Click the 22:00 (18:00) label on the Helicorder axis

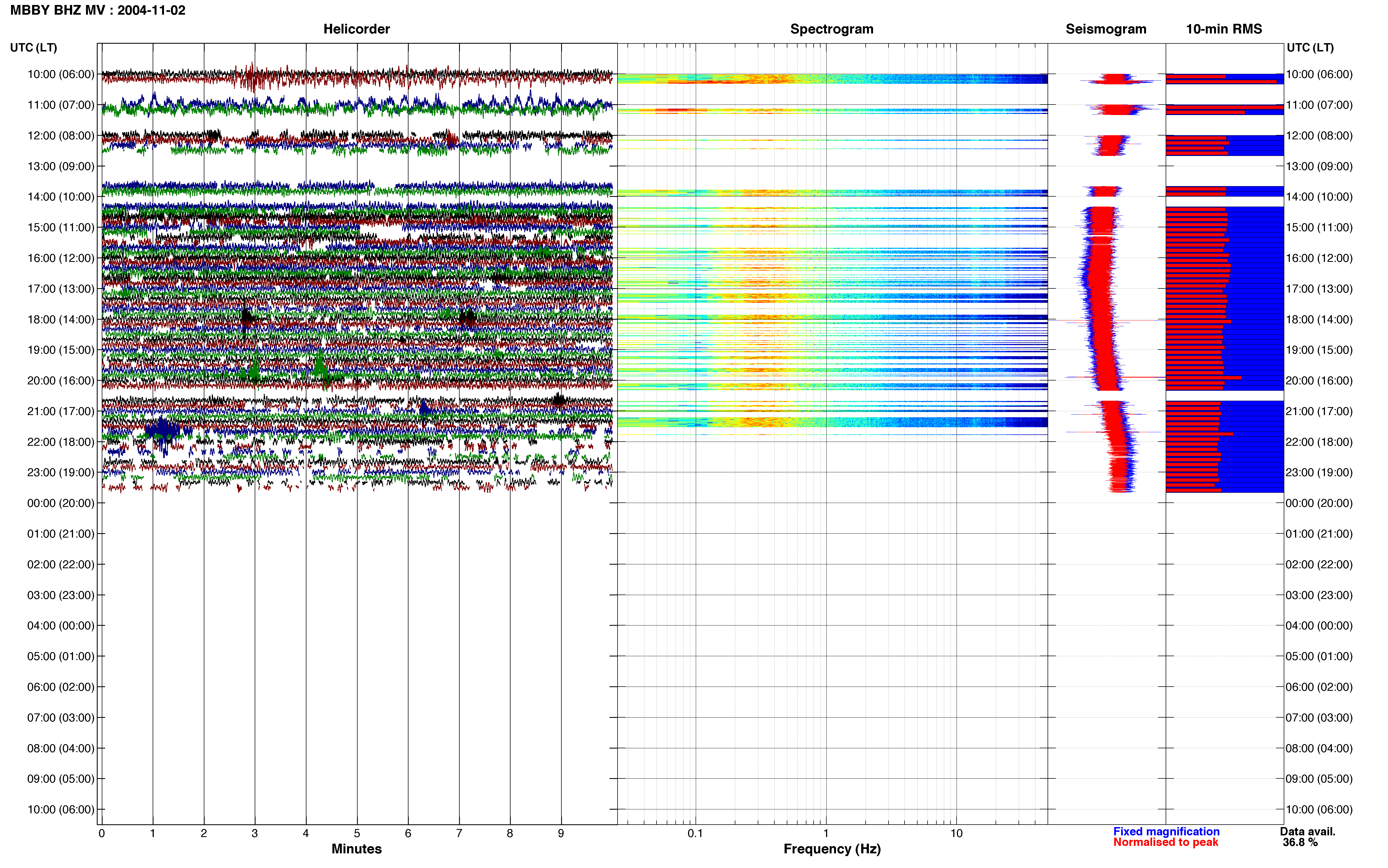point(61,442)
